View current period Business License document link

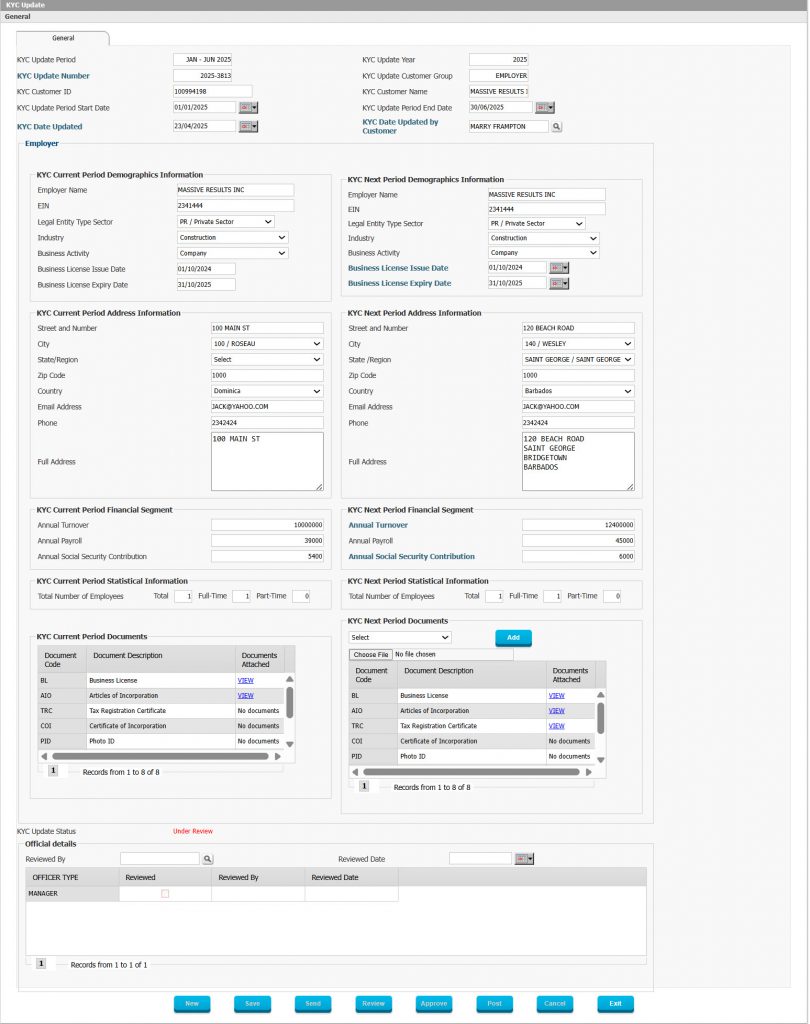point(245,680)
